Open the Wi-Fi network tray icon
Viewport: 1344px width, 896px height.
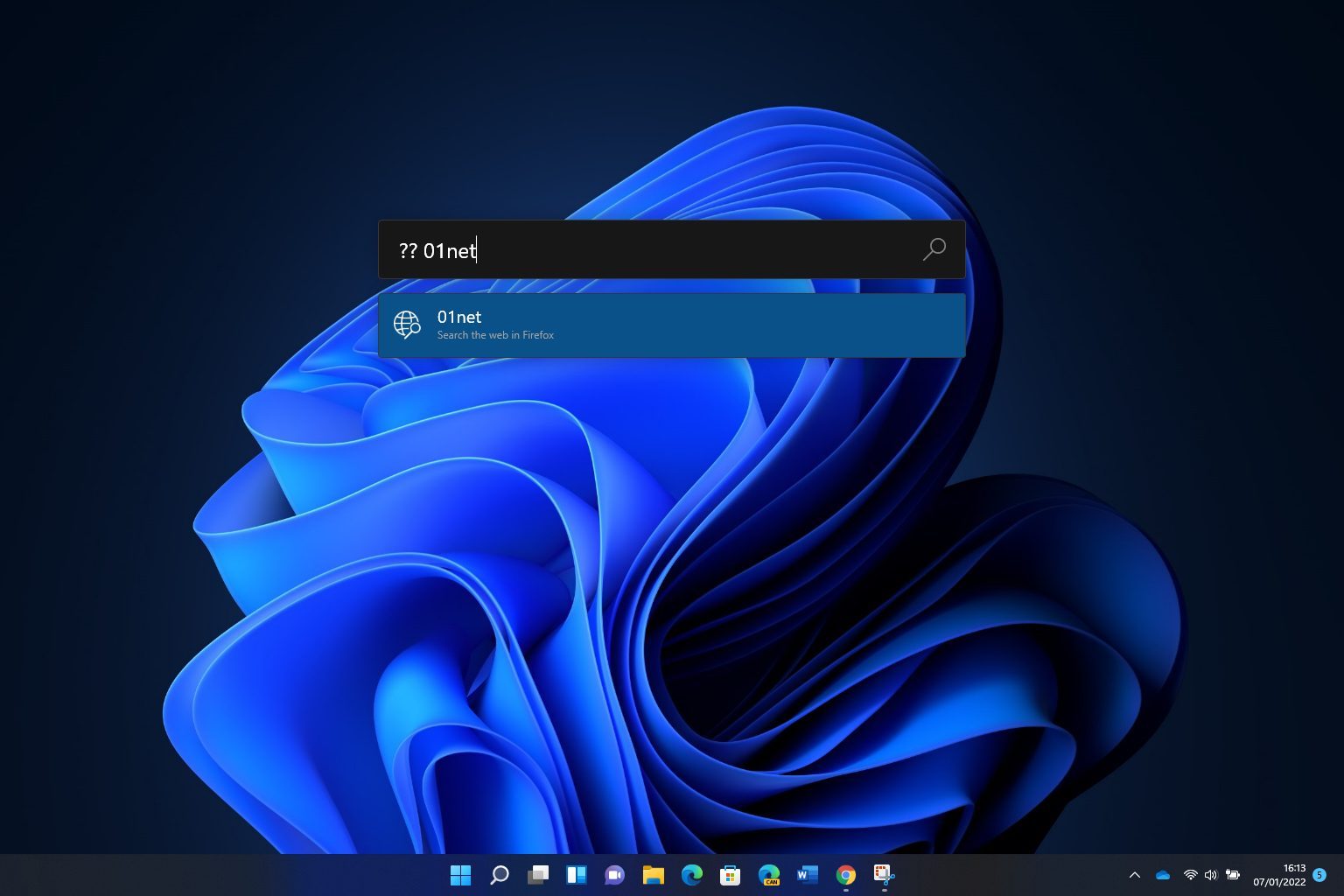point(1190,875)
